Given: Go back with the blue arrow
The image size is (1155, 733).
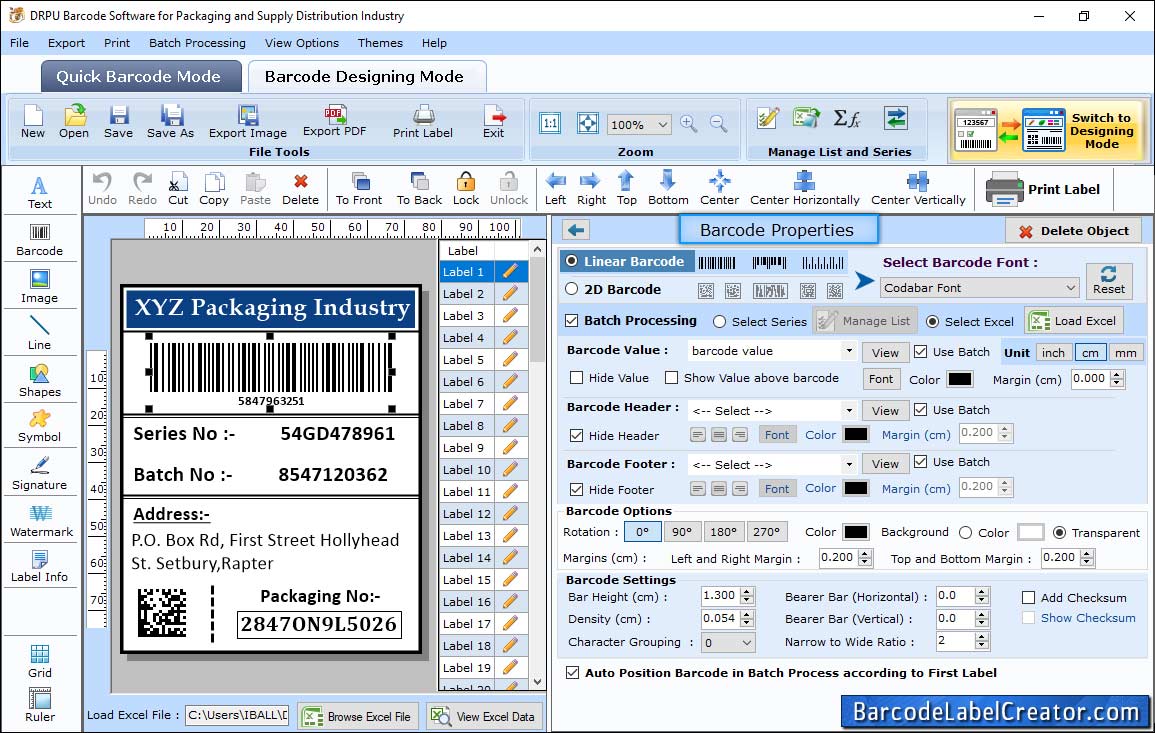Looking at the screenshot, I should (576, 230).
